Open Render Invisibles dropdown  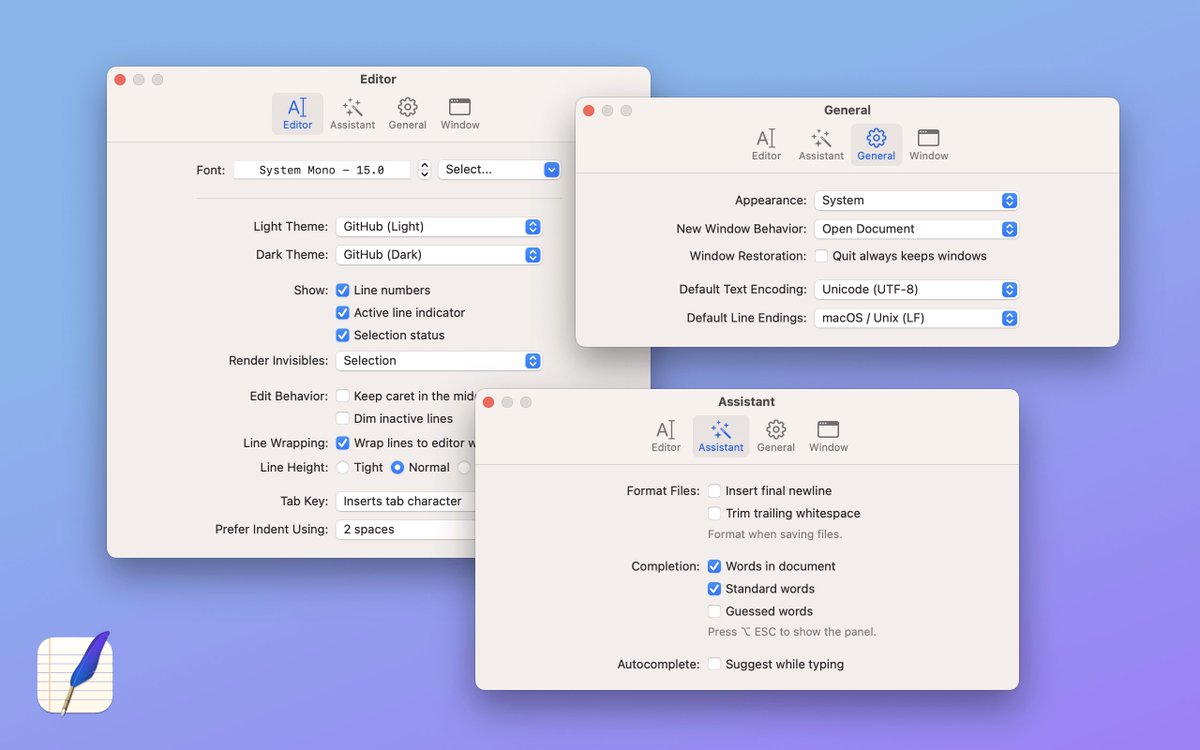(x=439, y=361)
